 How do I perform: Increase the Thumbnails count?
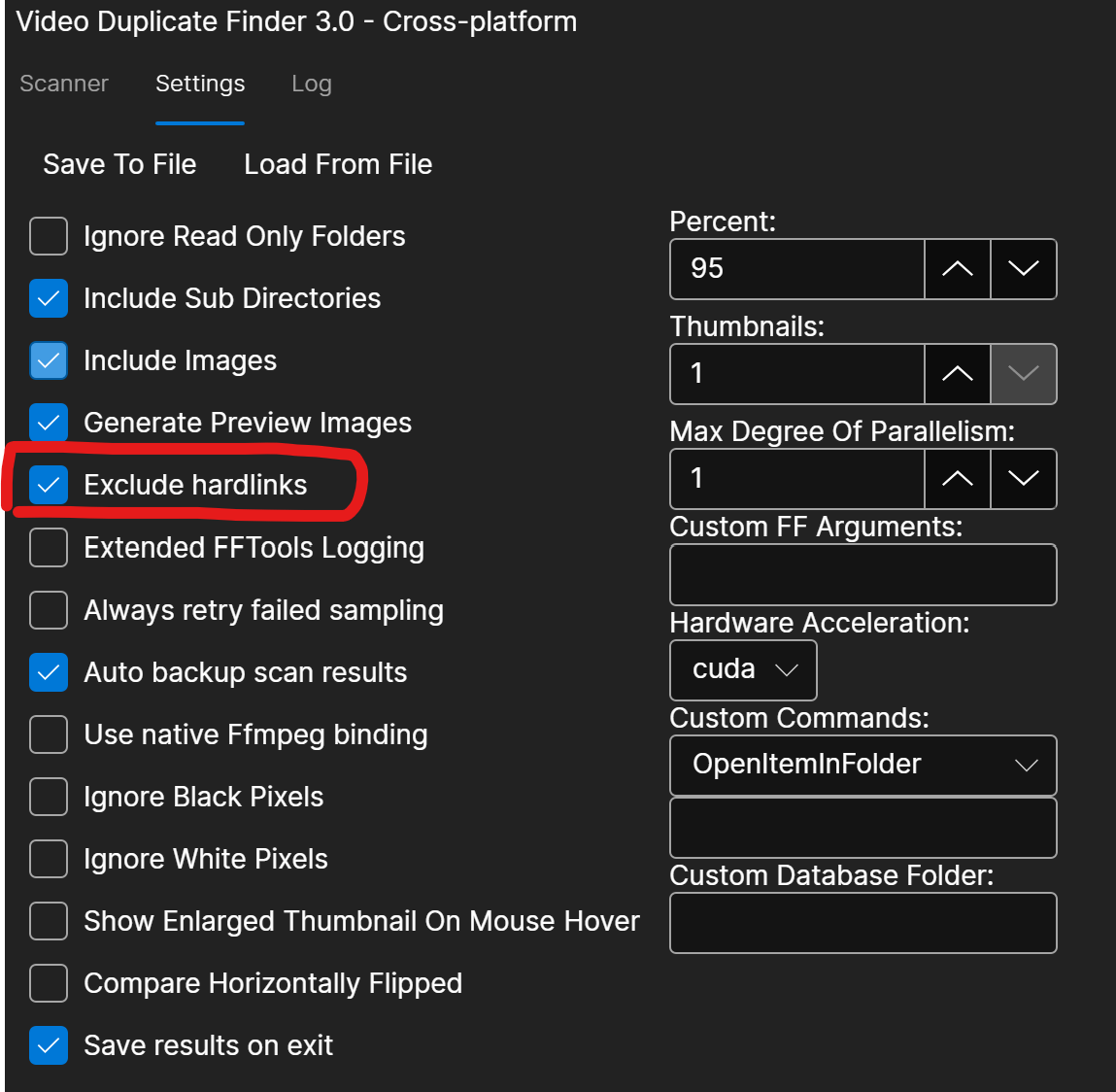pos(956,374)
